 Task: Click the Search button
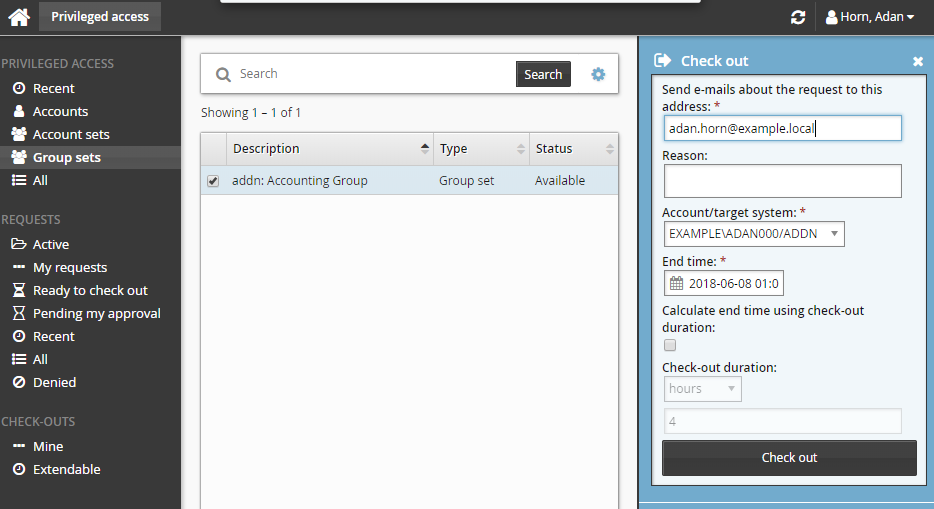coord(543,74)
